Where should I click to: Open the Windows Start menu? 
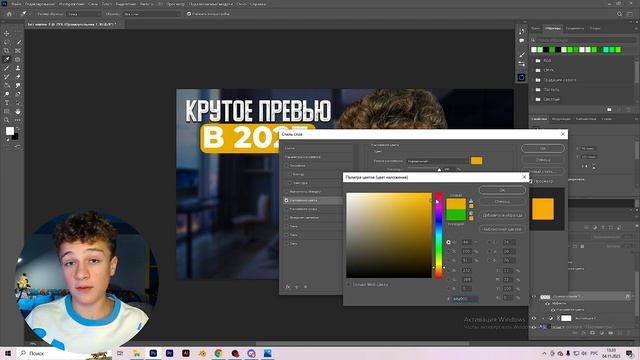pos(7,353)
